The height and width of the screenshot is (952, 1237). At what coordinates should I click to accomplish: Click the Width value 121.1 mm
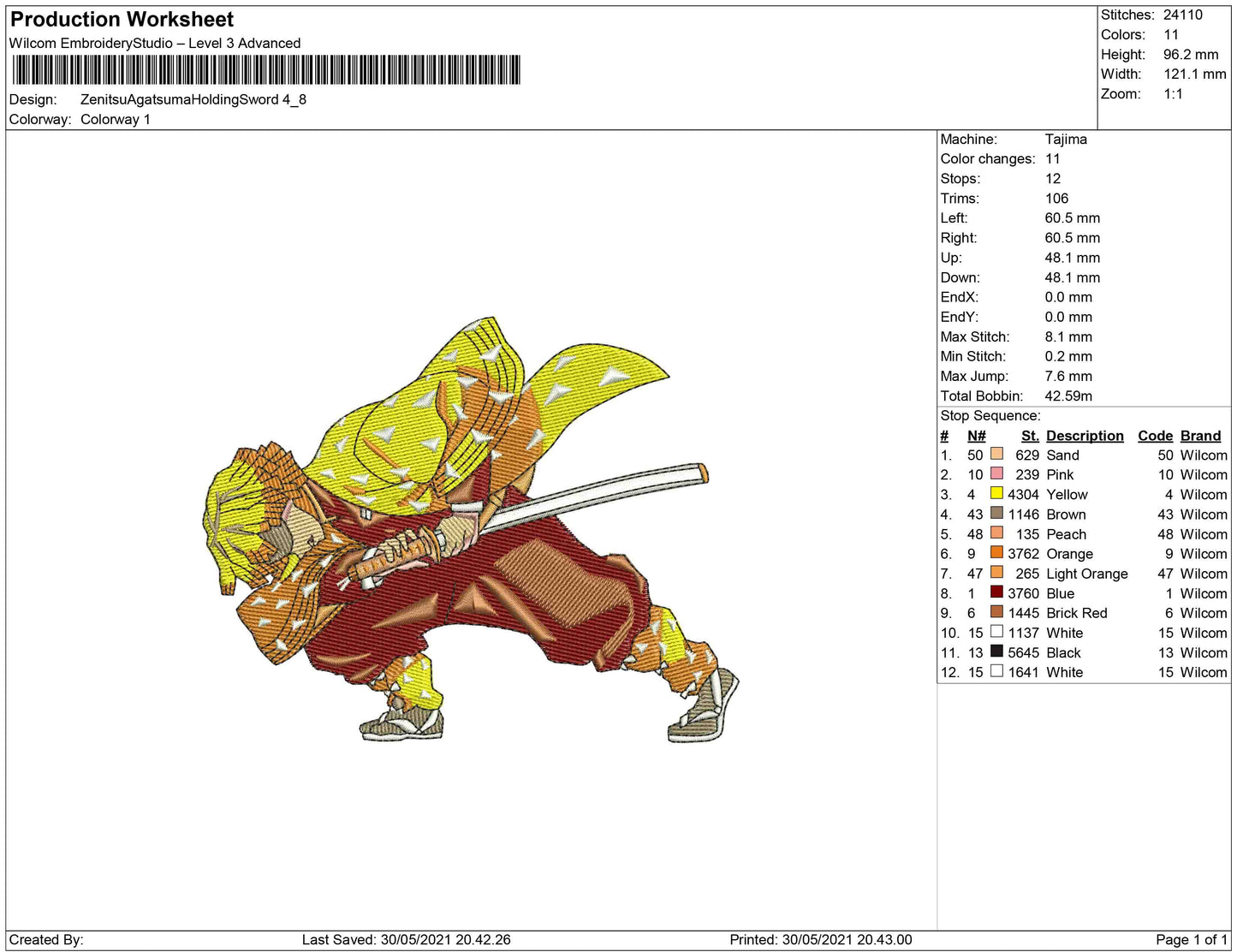1195,74
